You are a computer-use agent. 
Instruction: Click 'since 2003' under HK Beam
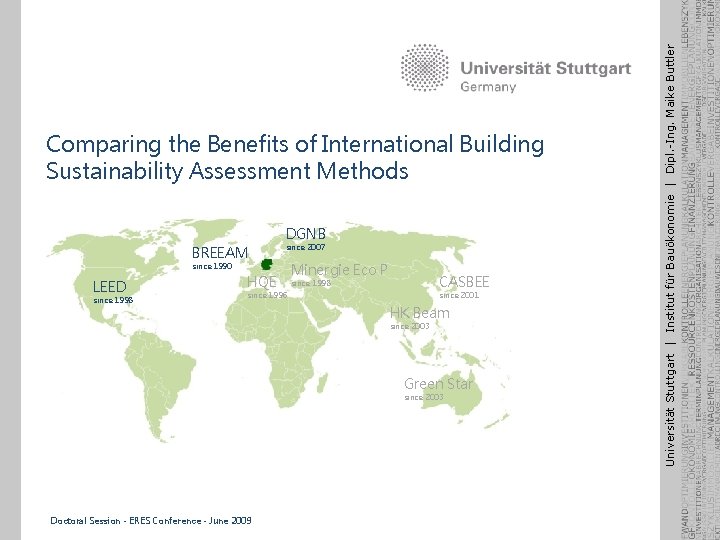click(x=410, y=326)
